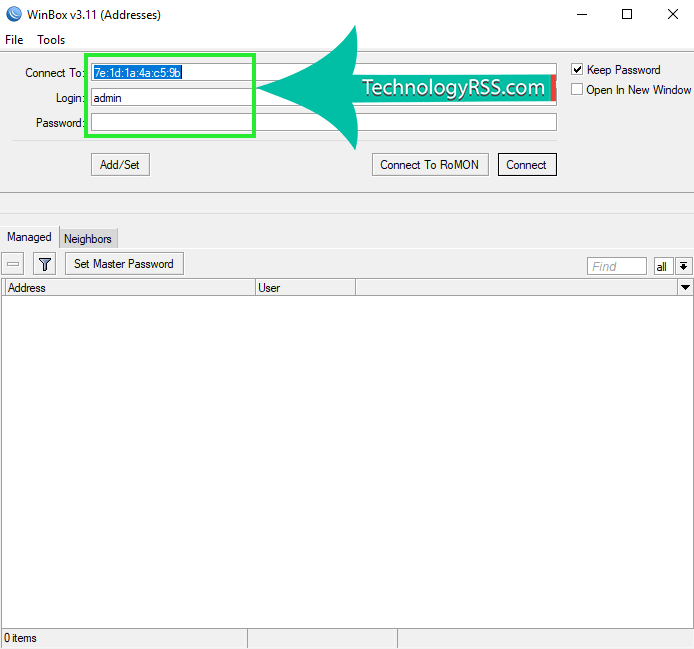694x649 pixels.
Task: Focus the Login field containing admin
Action: 170,98
